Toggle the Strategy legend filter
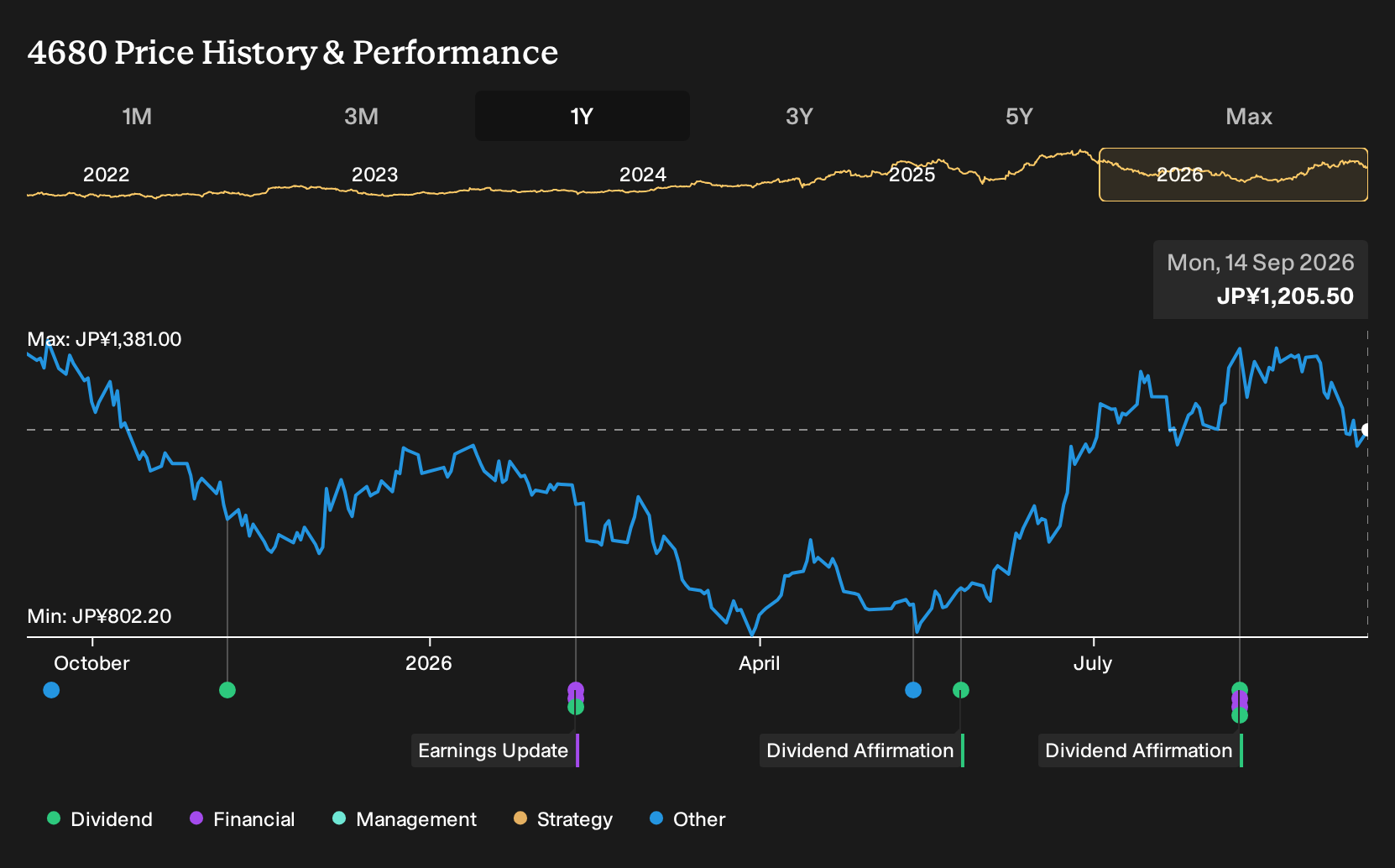 (563, 819)
